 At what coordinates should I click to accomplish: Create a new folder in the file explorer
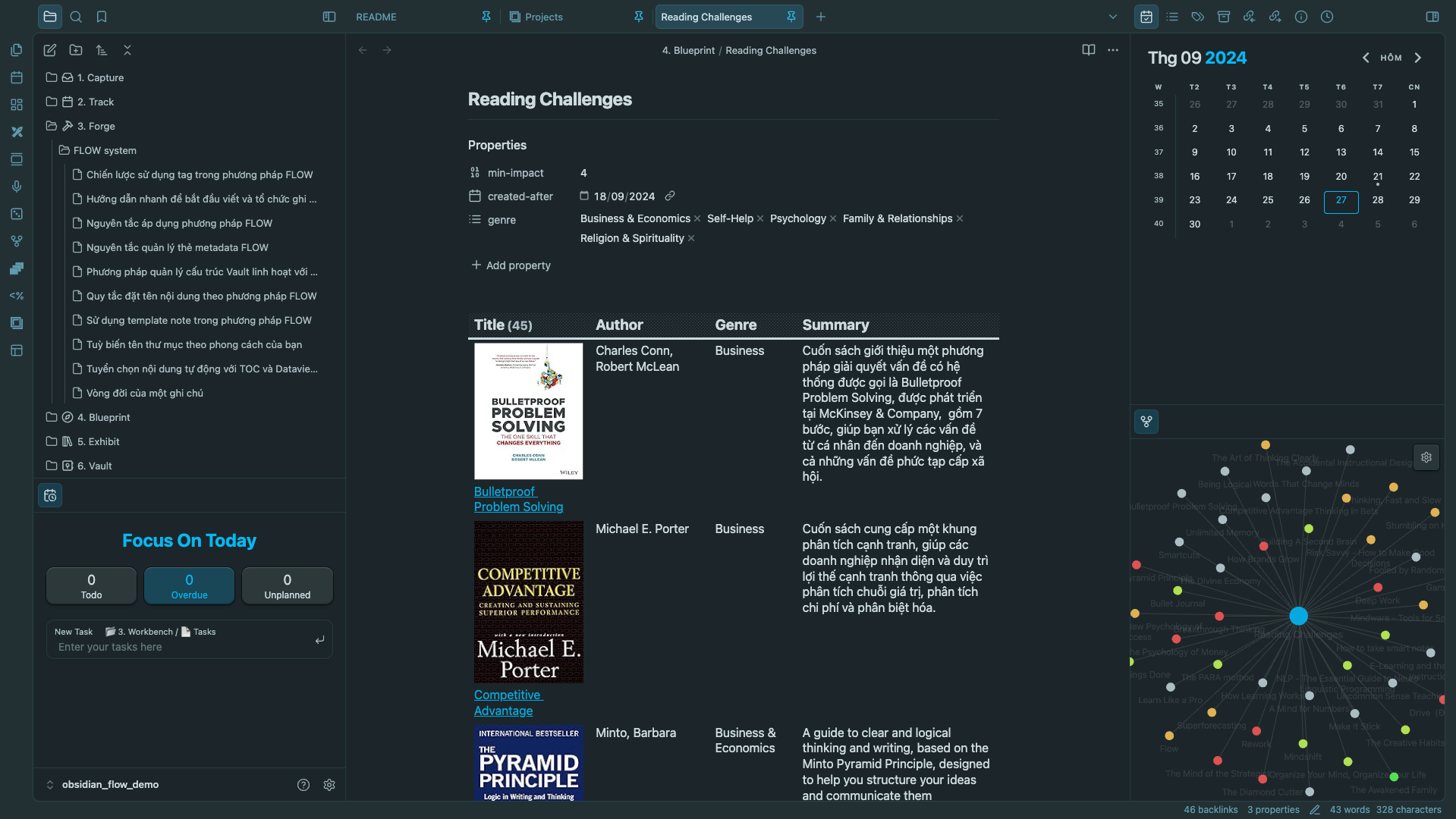click(x=76, y=50)
